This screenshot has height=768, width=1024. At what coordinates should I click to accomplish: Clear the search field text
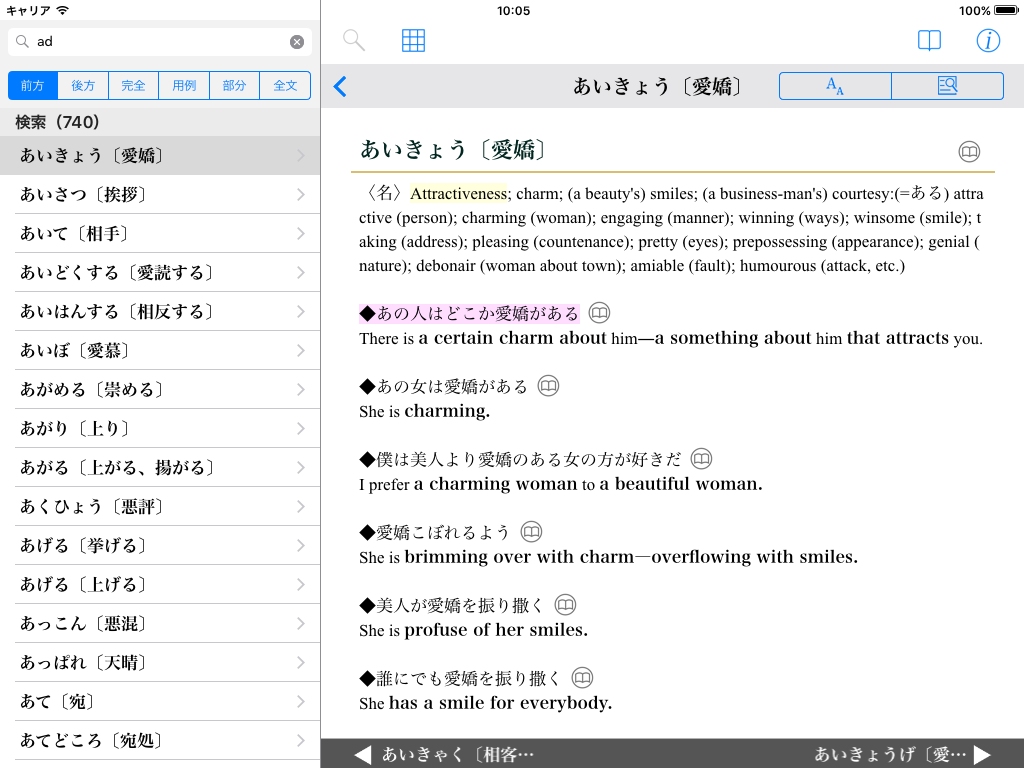[297, 42]
